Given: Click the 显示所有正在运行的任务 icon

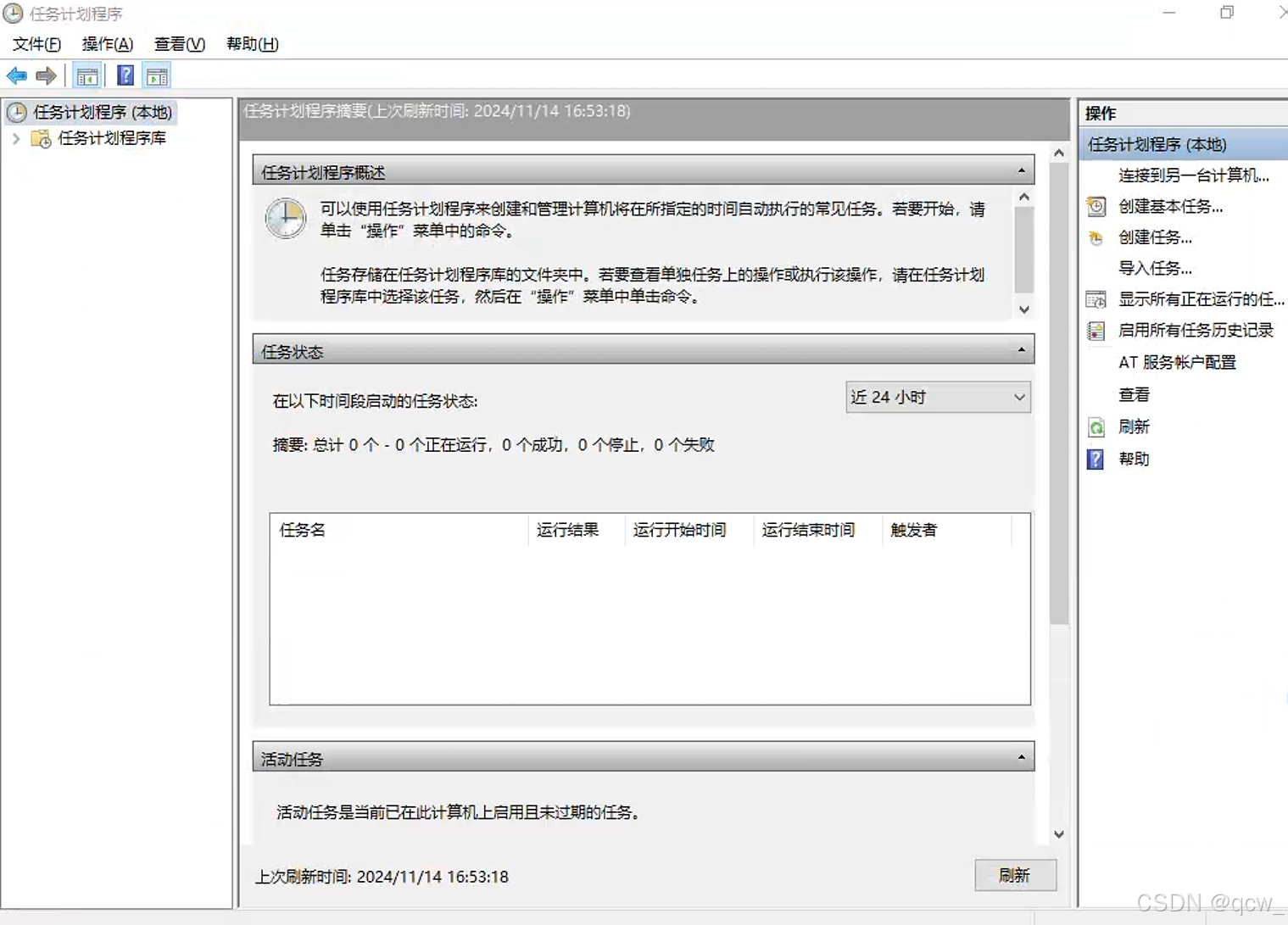Looking at the screenshot, I should click(x=1096, y=299).
